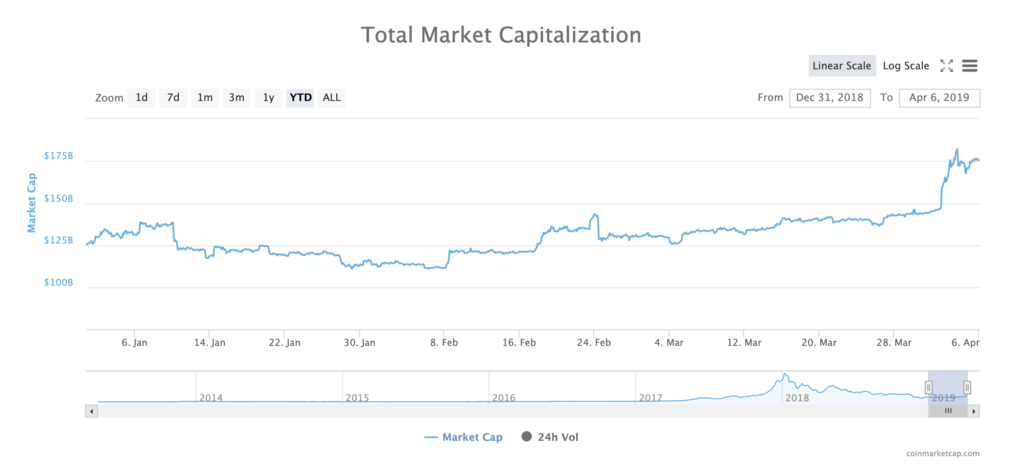The height and width of the screenshot is (476, 1024).
Task: Select the YTD zoom range
Action: click(x=300, y=98)
